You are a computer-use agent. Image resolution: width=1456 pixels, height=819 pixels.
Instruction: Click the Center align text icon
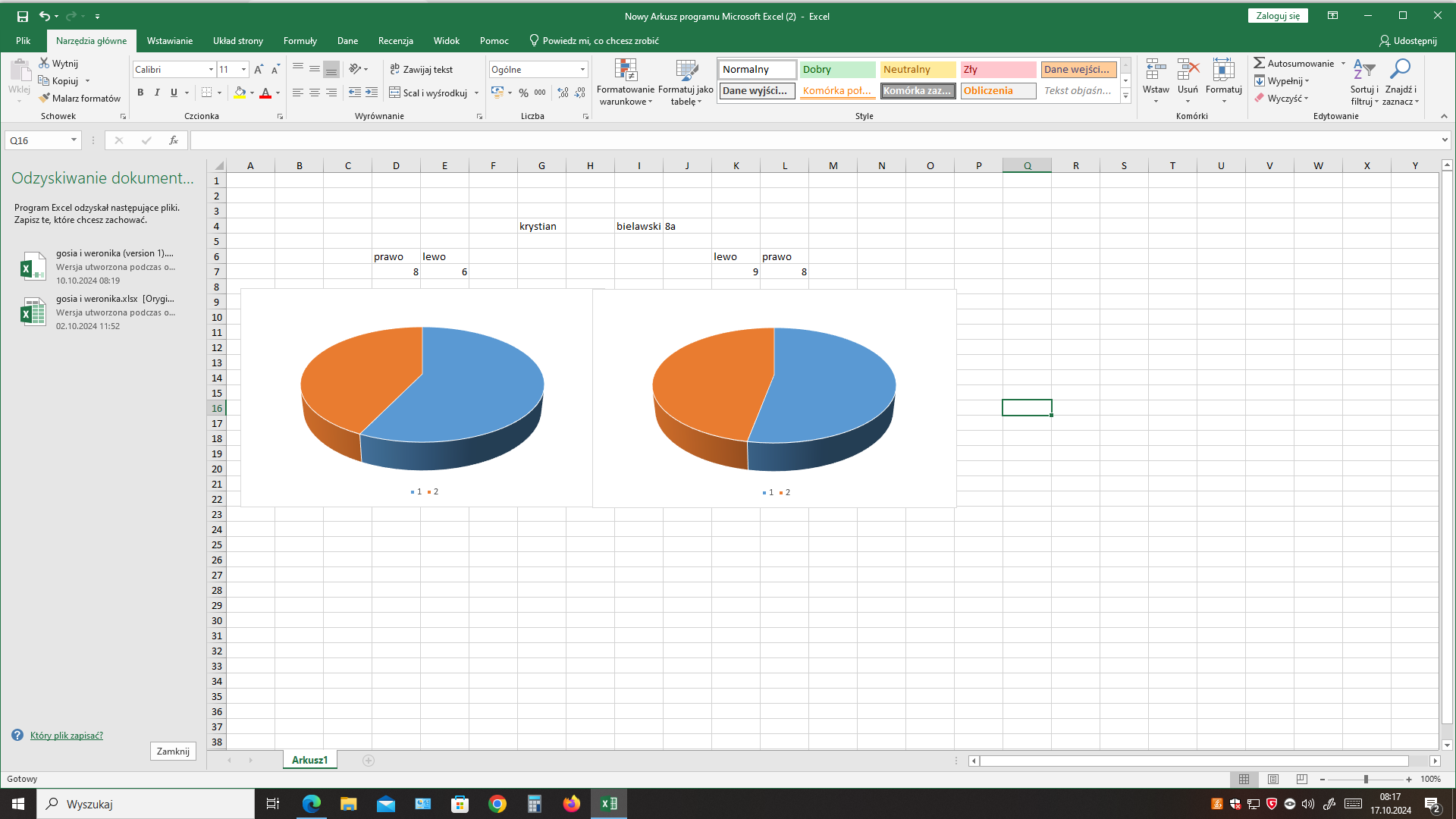pos(315,93)
